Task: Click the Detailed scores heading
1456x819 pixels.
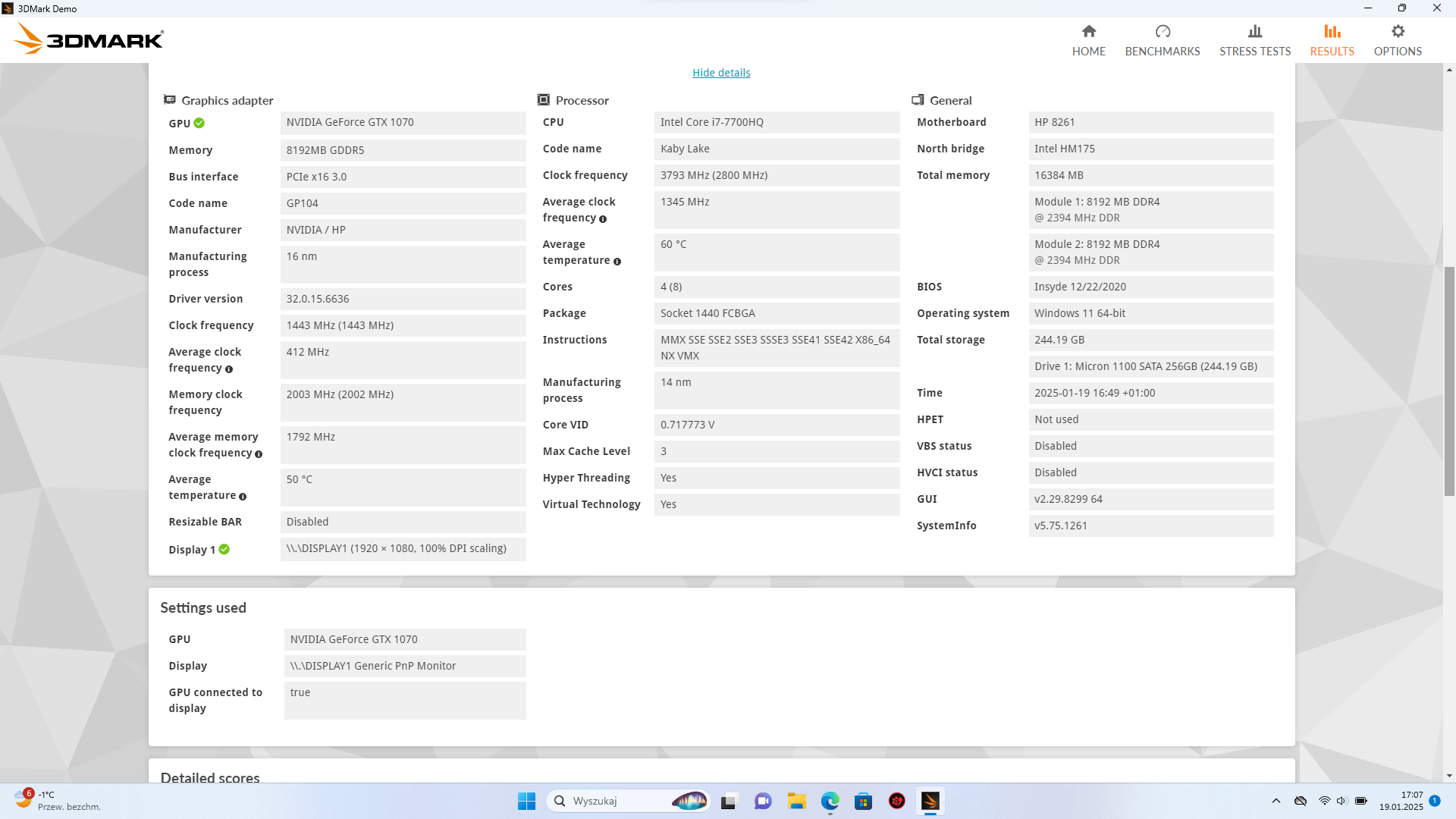Action: click(210, 777)
